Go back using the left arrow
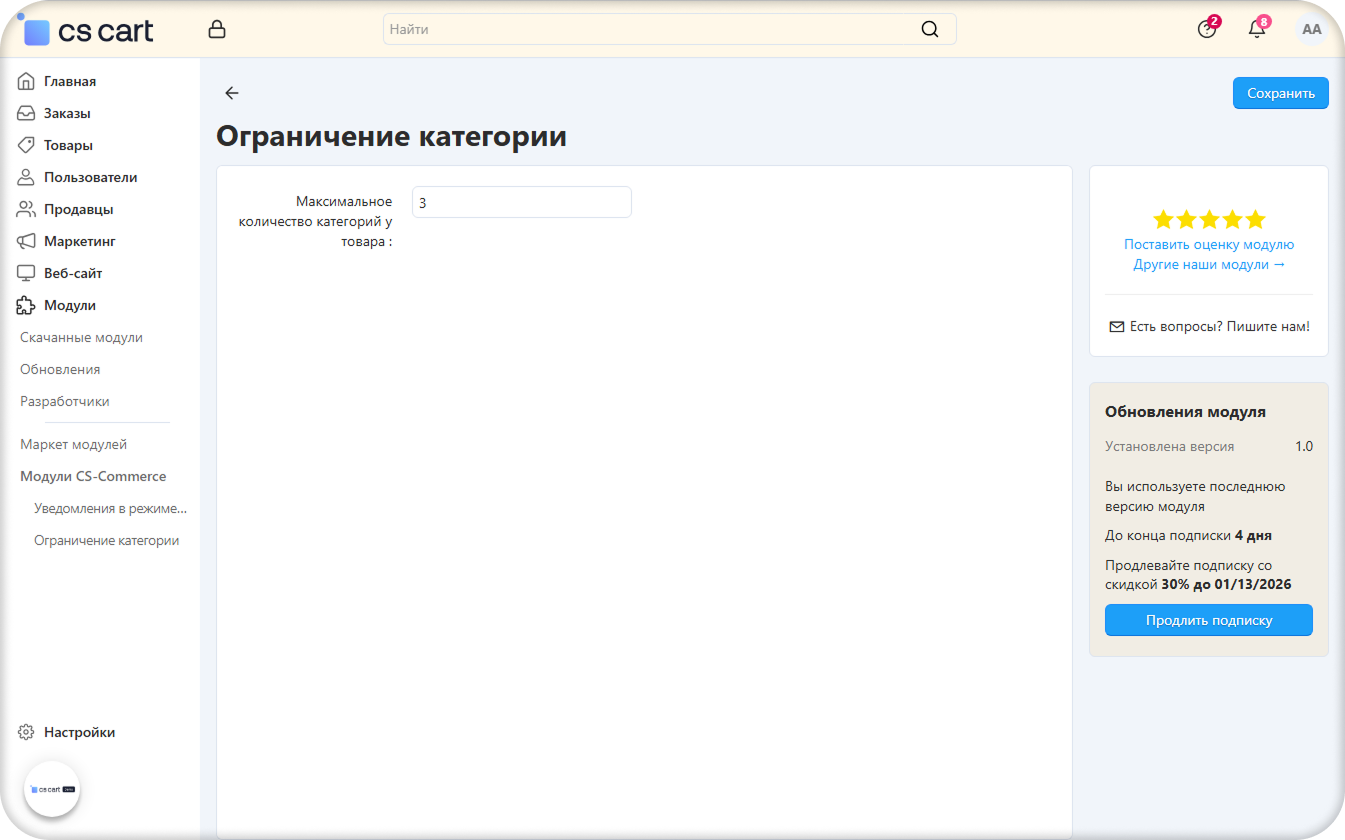Screen dimensions: 1345x840 point(232,93)
